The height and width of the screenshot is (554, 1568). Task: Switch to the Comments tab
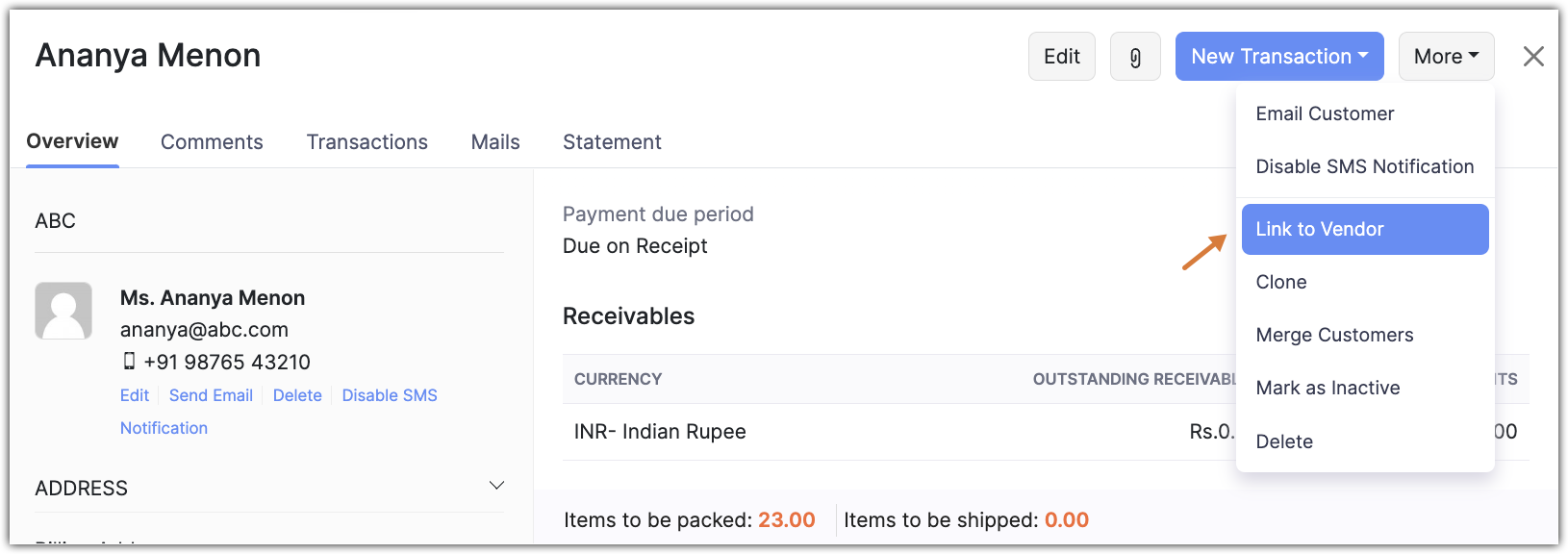point(212,142)
